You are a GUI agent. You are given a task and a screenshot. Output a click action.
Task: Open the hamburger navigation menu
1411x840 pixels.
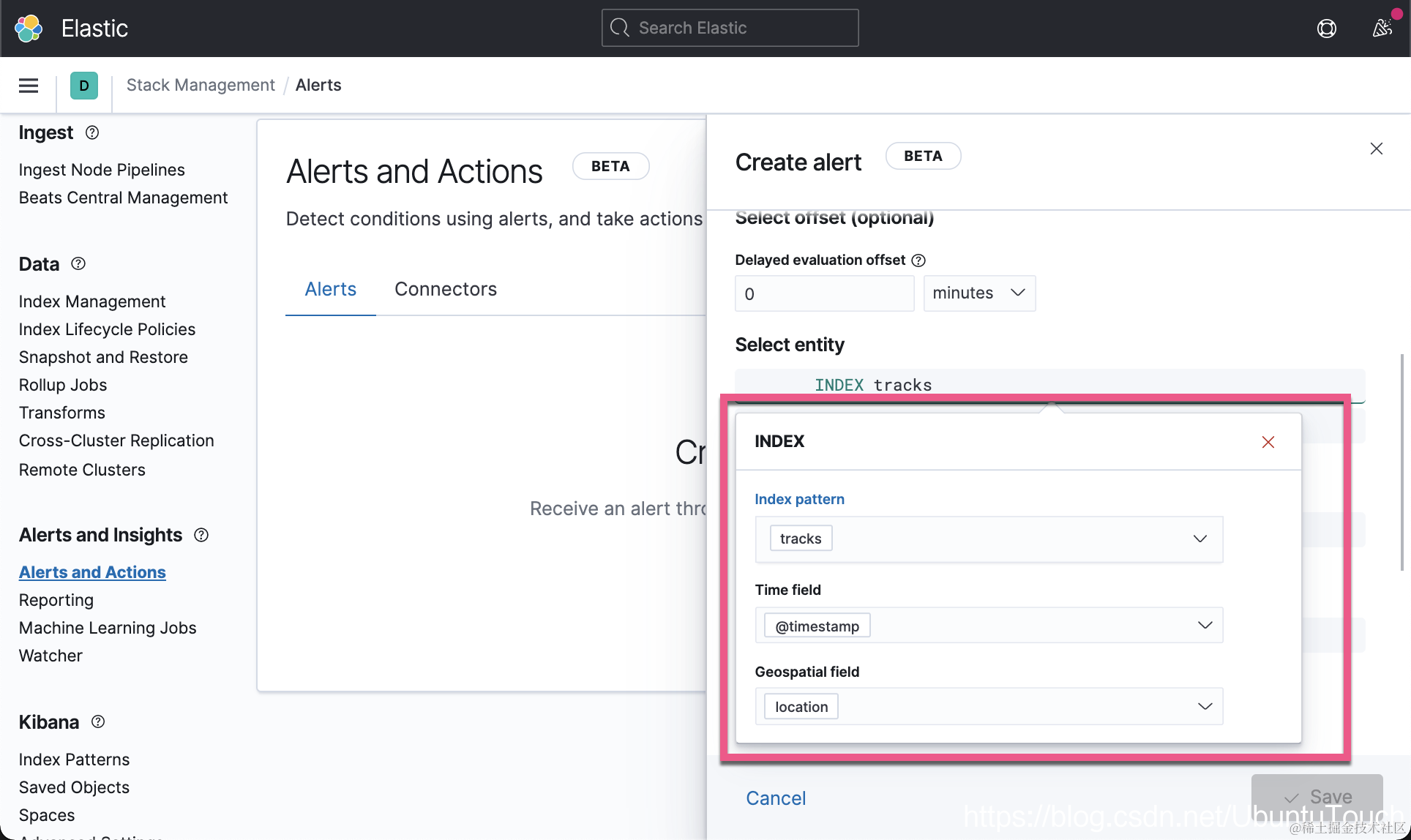coord(29,86)
